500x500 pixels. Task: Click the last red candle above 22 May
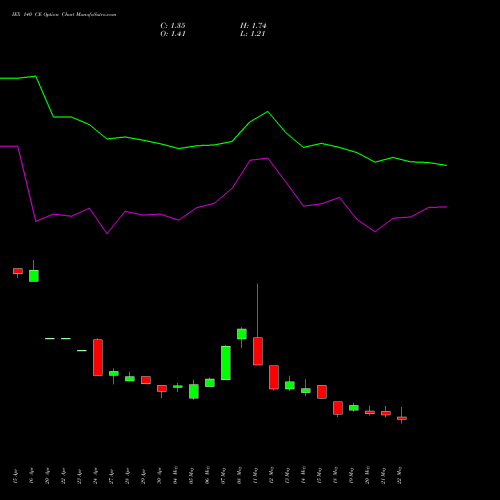(x=402, y=418)
